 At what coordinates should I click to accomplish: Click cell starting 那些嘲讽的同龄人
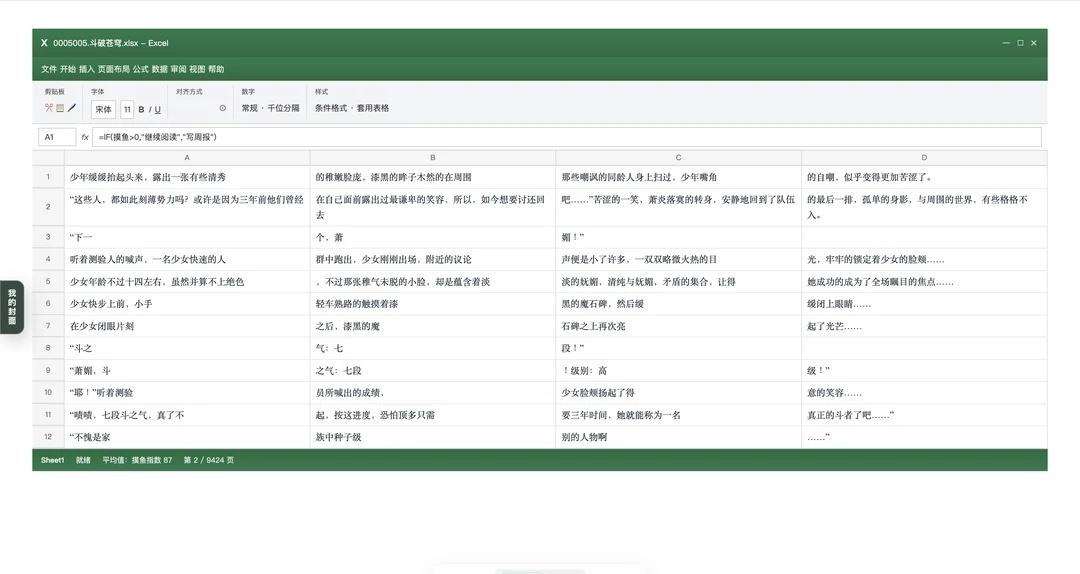point(678,177)
